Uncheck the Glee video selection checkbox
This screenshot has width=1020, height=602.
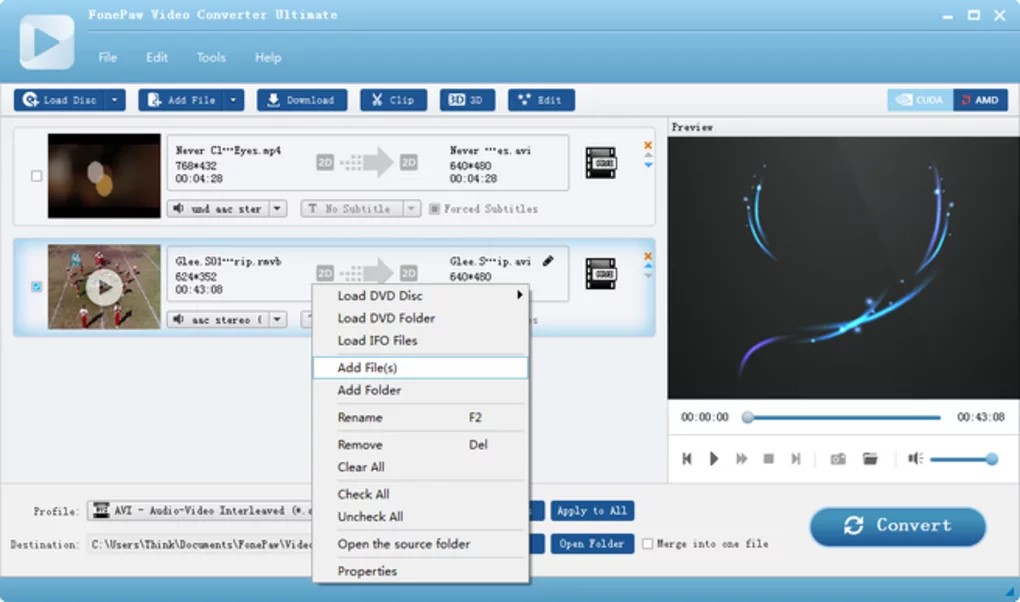36,286
